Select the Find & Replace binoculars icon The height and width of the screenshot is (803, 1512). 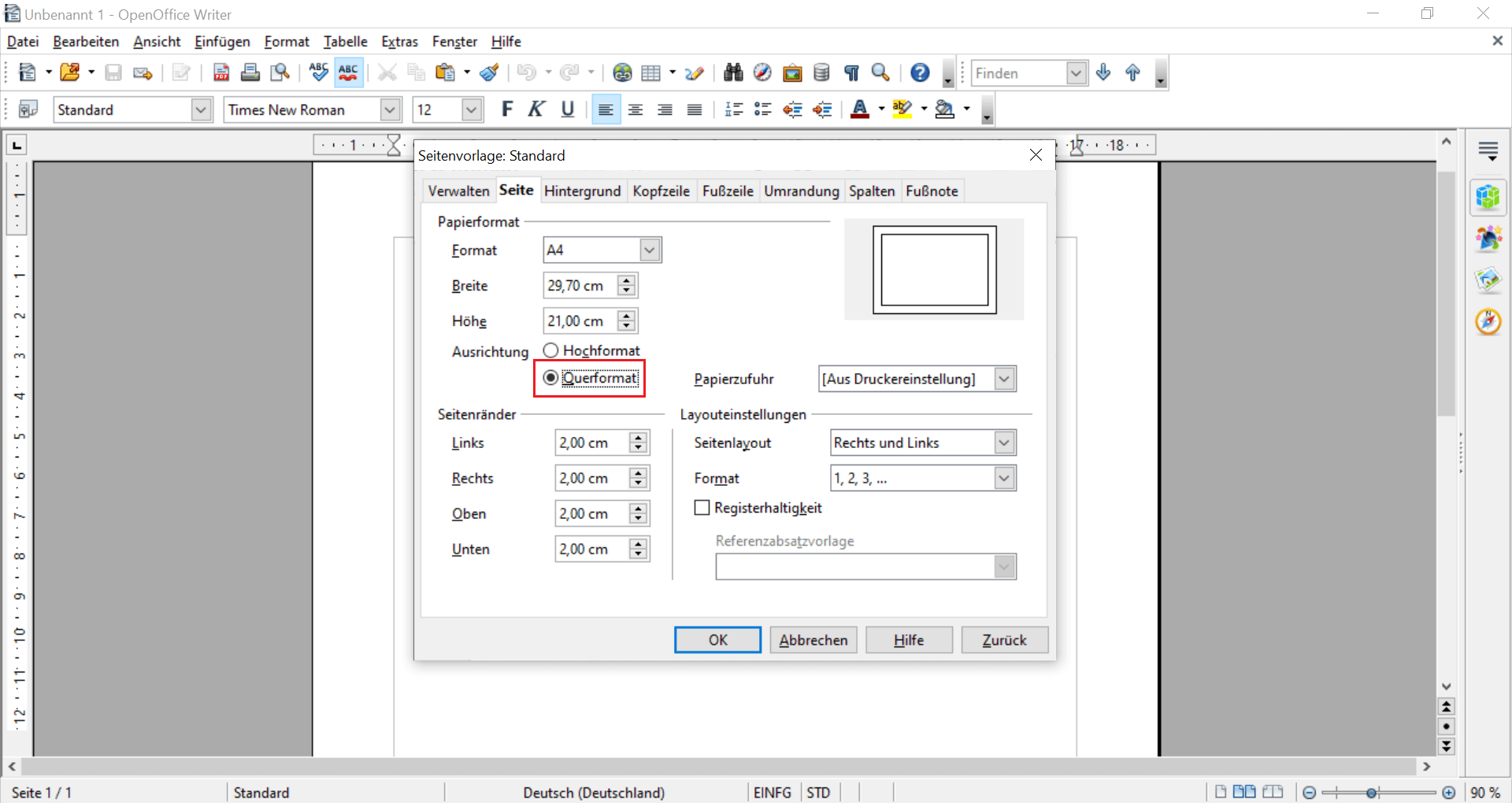(x=732, y=72)
